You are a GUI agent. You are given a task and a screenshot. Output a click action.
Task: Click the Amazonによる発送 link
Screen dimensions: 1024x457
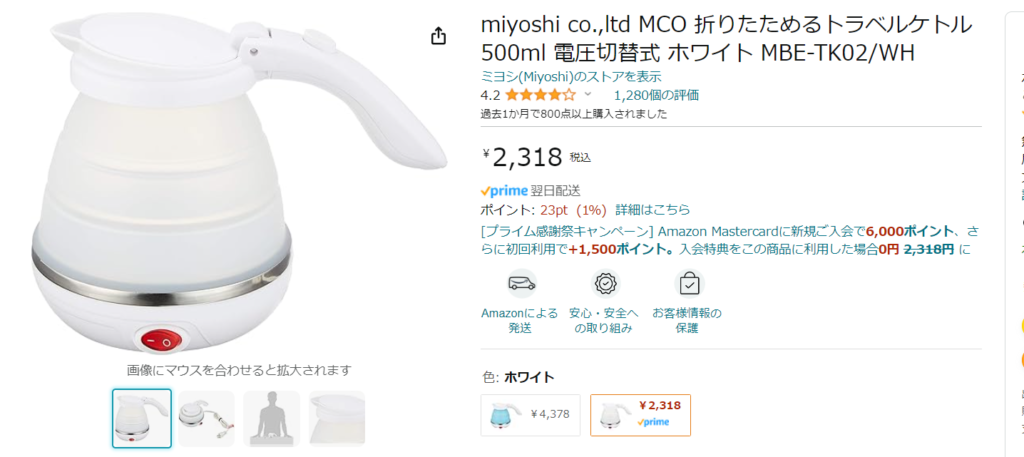tap(520, 321)
